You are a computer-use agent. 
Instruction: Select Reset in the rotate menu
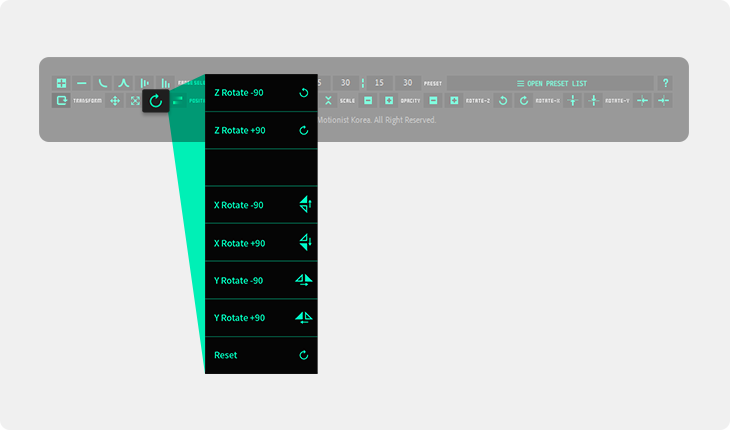(261, 355)
